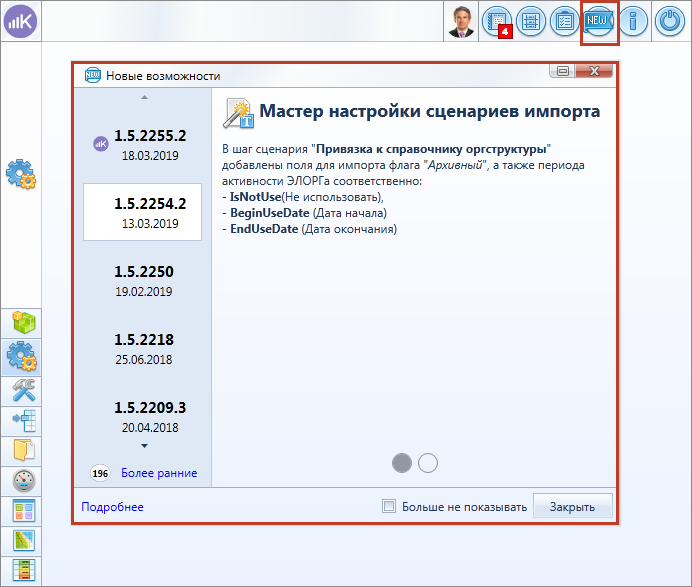Select version 1.5.2250 entry
Viewport: 692px width, 587px height.
click(143, 280)
